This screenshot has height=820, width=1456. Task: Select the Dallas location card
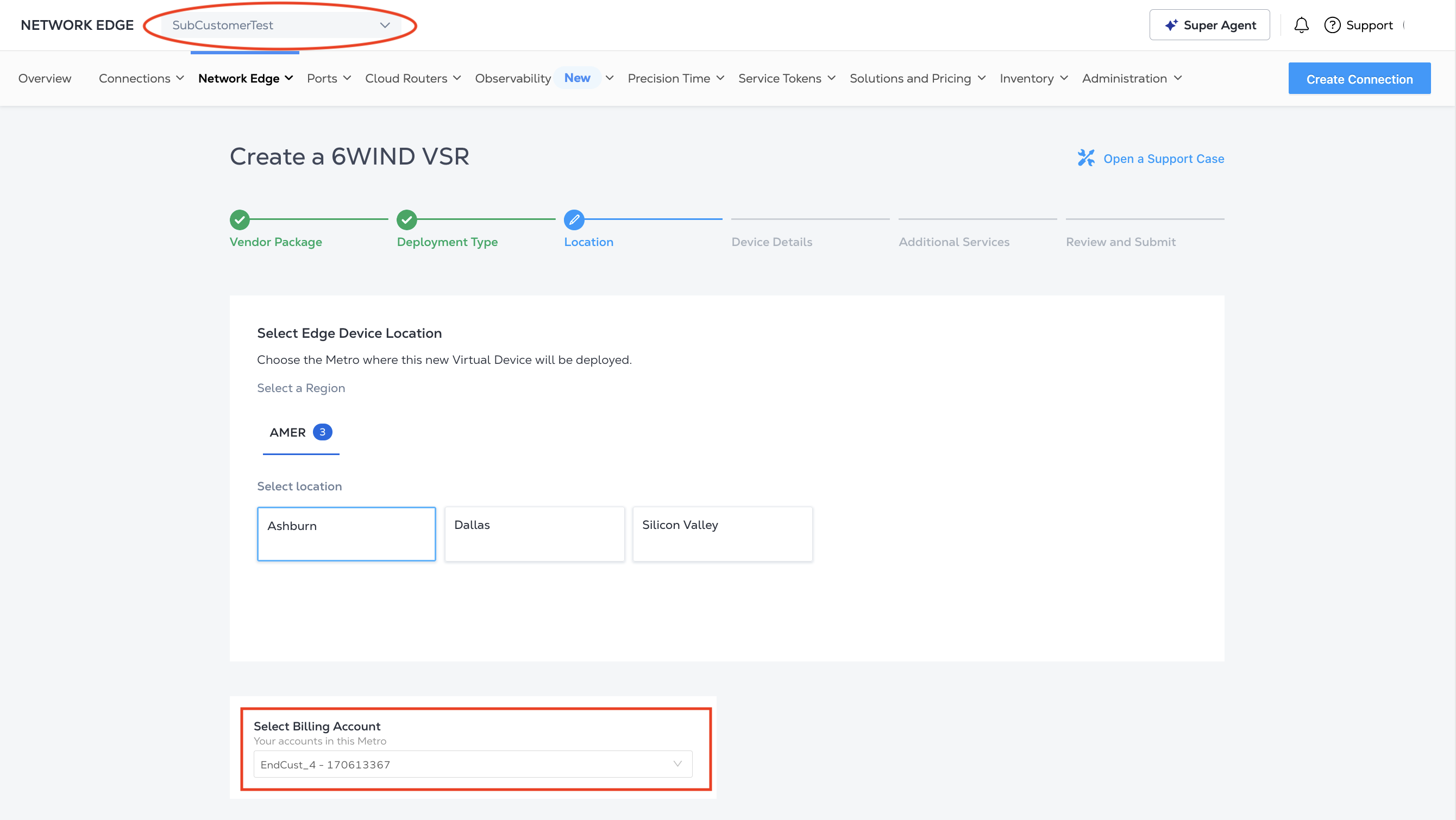[535, 534]
